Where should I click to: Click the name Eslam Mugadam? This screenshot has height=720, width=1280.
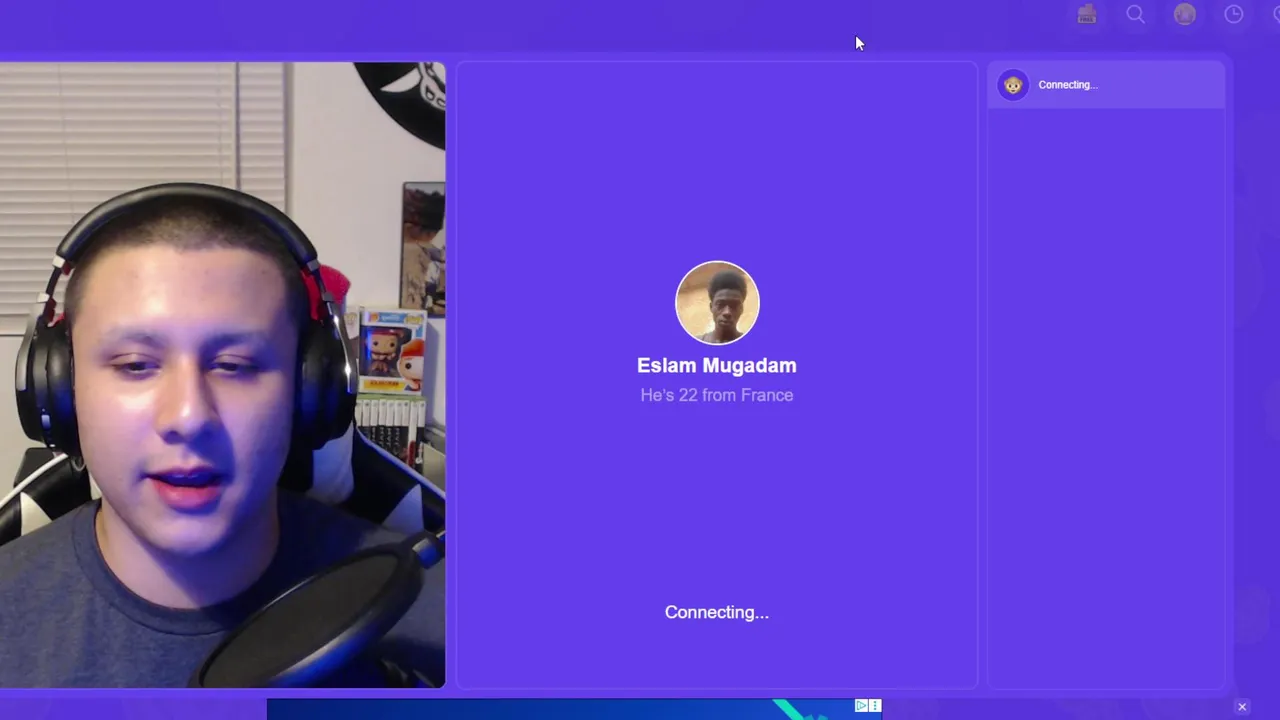717,365
